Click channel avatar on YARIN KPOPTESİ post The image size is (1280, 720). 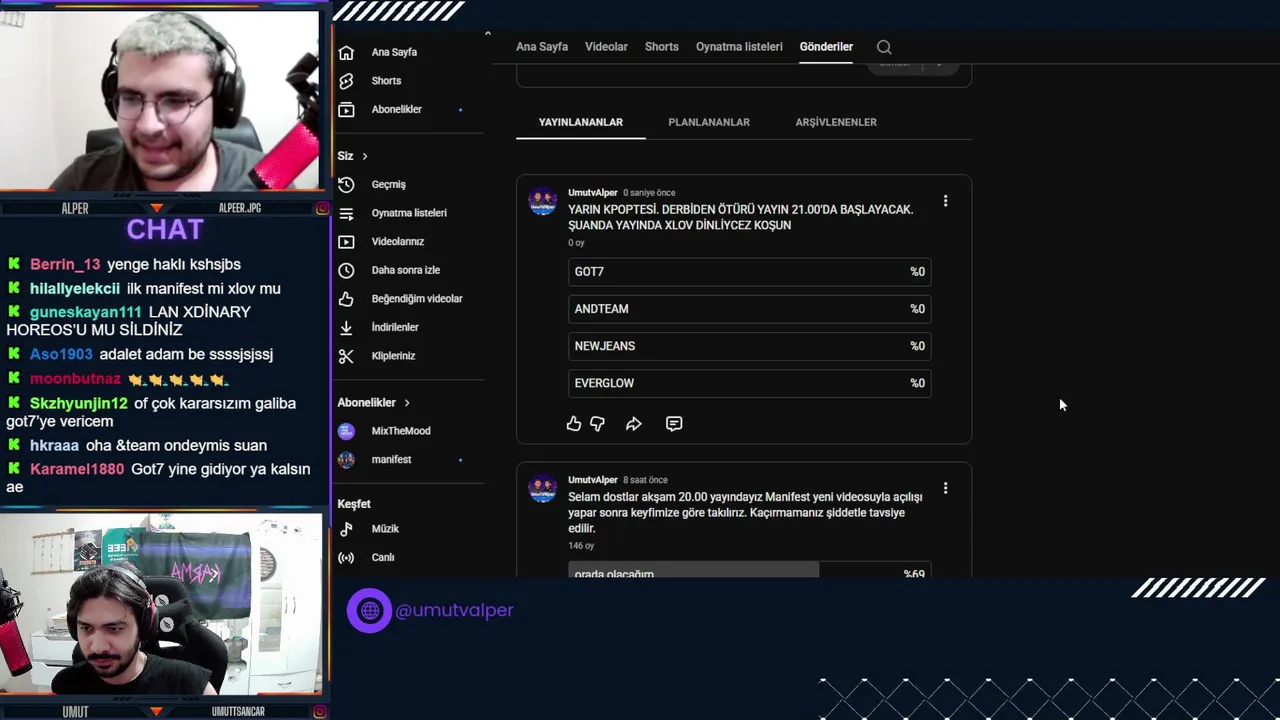tap(543, 202)
